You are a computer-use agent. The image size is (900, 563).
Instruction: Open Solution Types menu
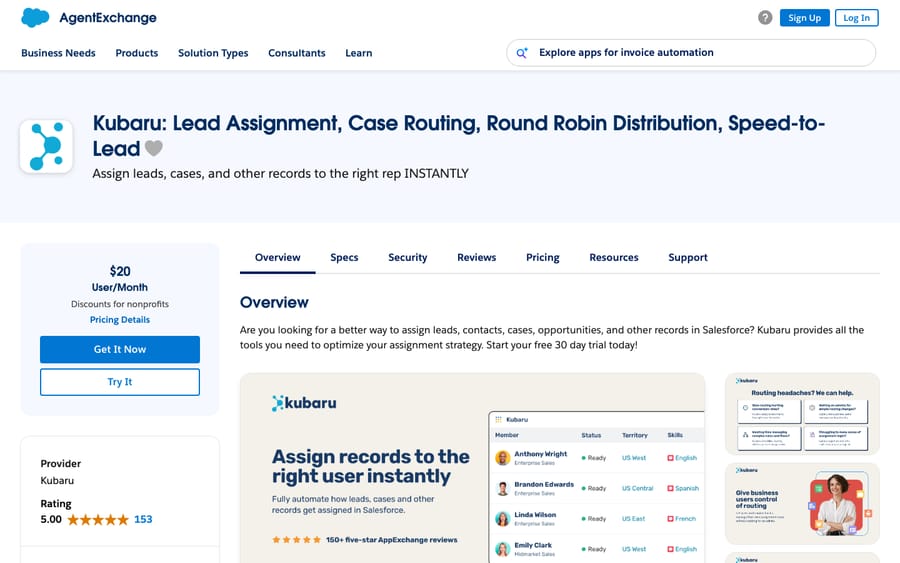[x=213, y=53]
